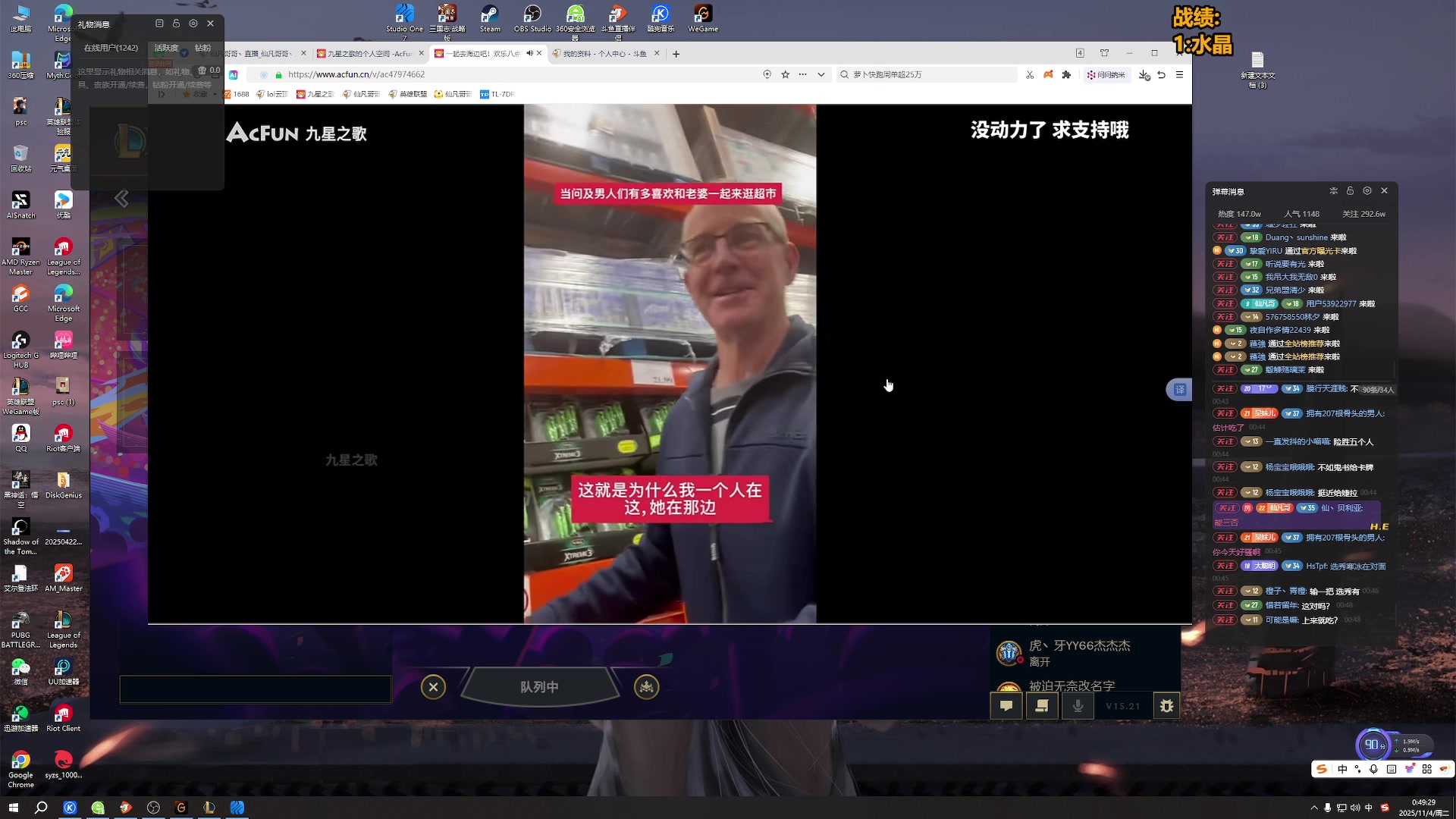The height and width of the screenshot is (819, 1456).
Task: Open the missions scroll icon
Action: tap(1042, 706)
